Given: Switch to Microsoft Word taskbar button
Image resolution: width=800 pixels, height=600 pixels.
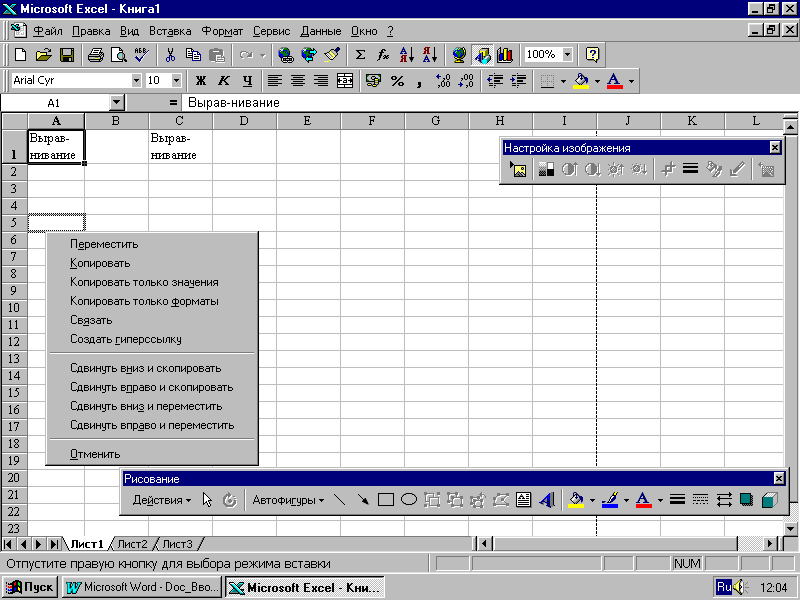Looking at the screenshot, I should click(142, 587).
